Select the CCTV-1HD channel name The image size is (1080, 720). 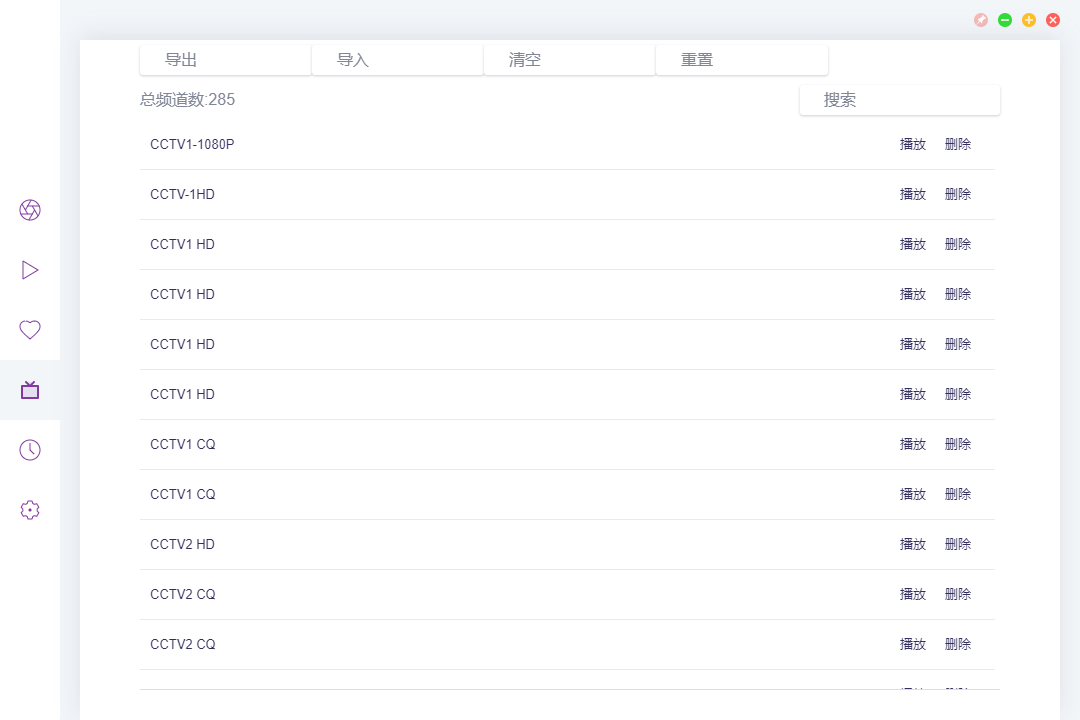[x=183, y=194]
